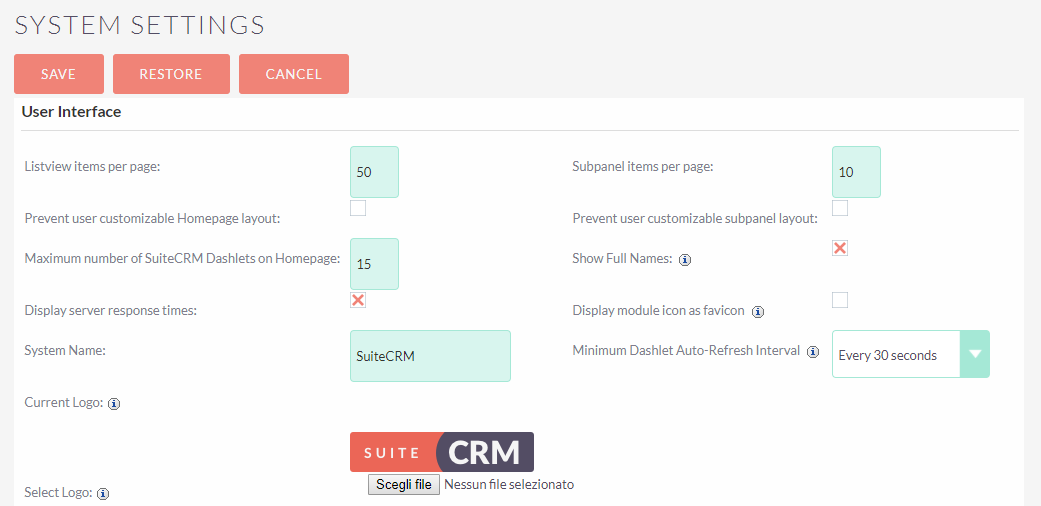Focus the Listview items per page field
Screen dimensions: 1041x506
coord(374,172)
